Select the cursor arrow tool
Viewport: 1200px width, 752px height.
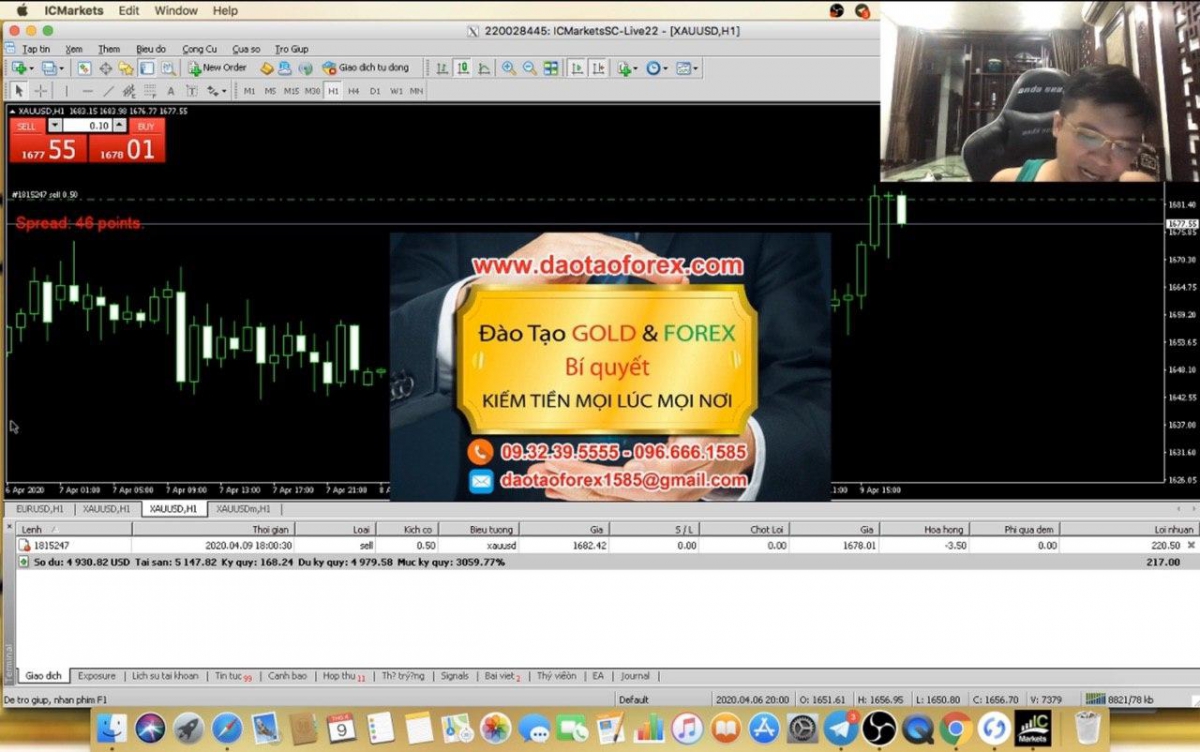coord(18,91)
